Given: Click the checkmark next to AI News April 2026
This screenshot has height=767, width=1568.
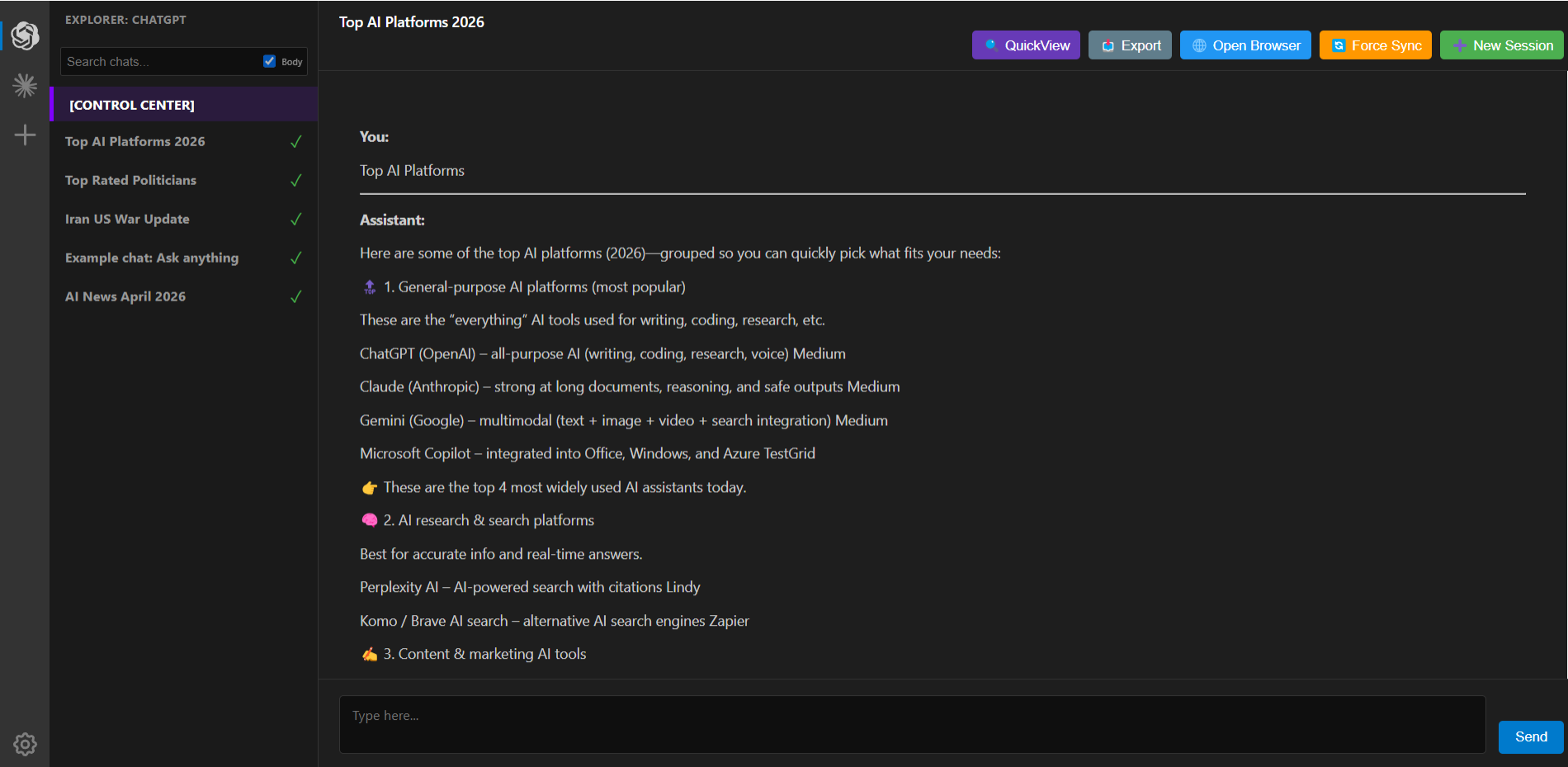Looking at the screenshot, I should (x=296, y=296).
